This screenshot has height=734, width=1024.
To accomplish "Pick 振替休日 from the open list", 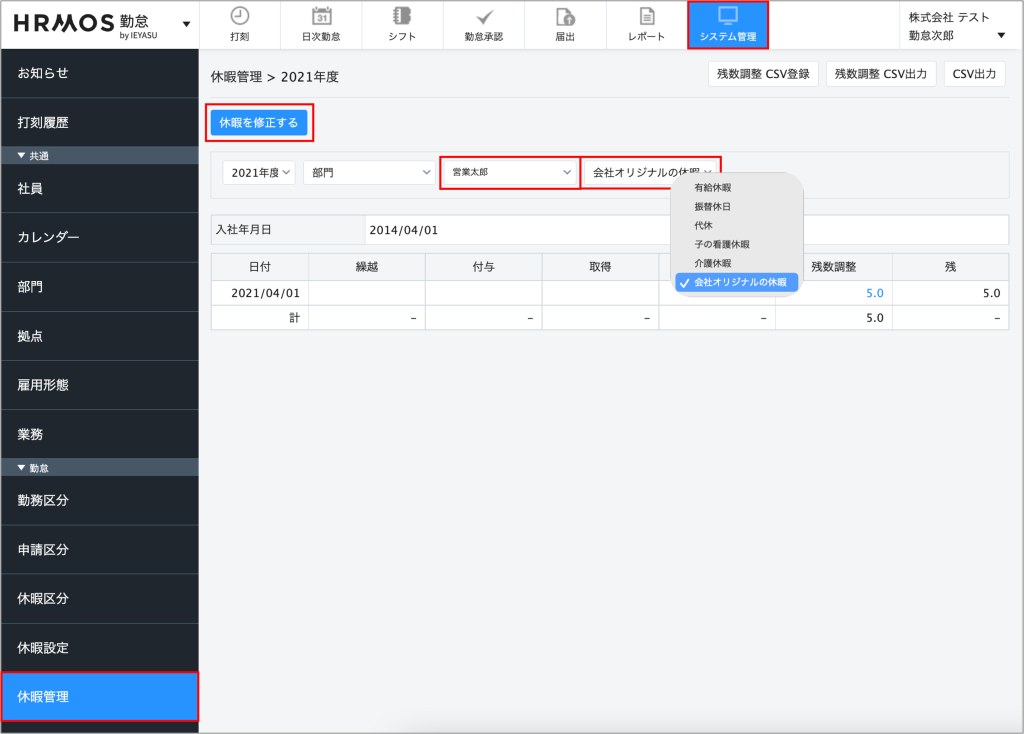I will pyautogui.click(x=712, y=207).
